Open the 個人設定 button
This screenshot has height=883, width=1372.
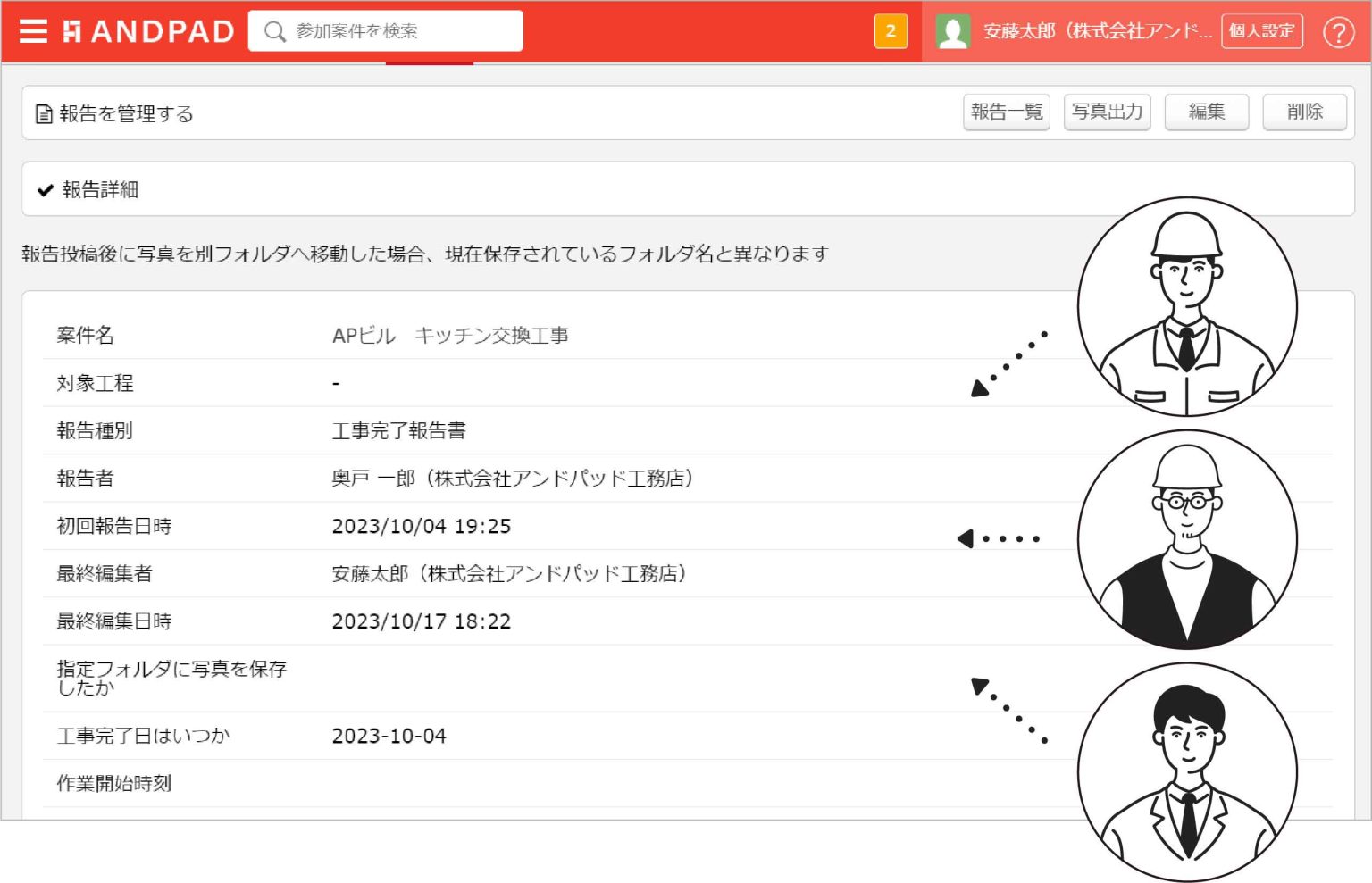[x=1261, y=30]
